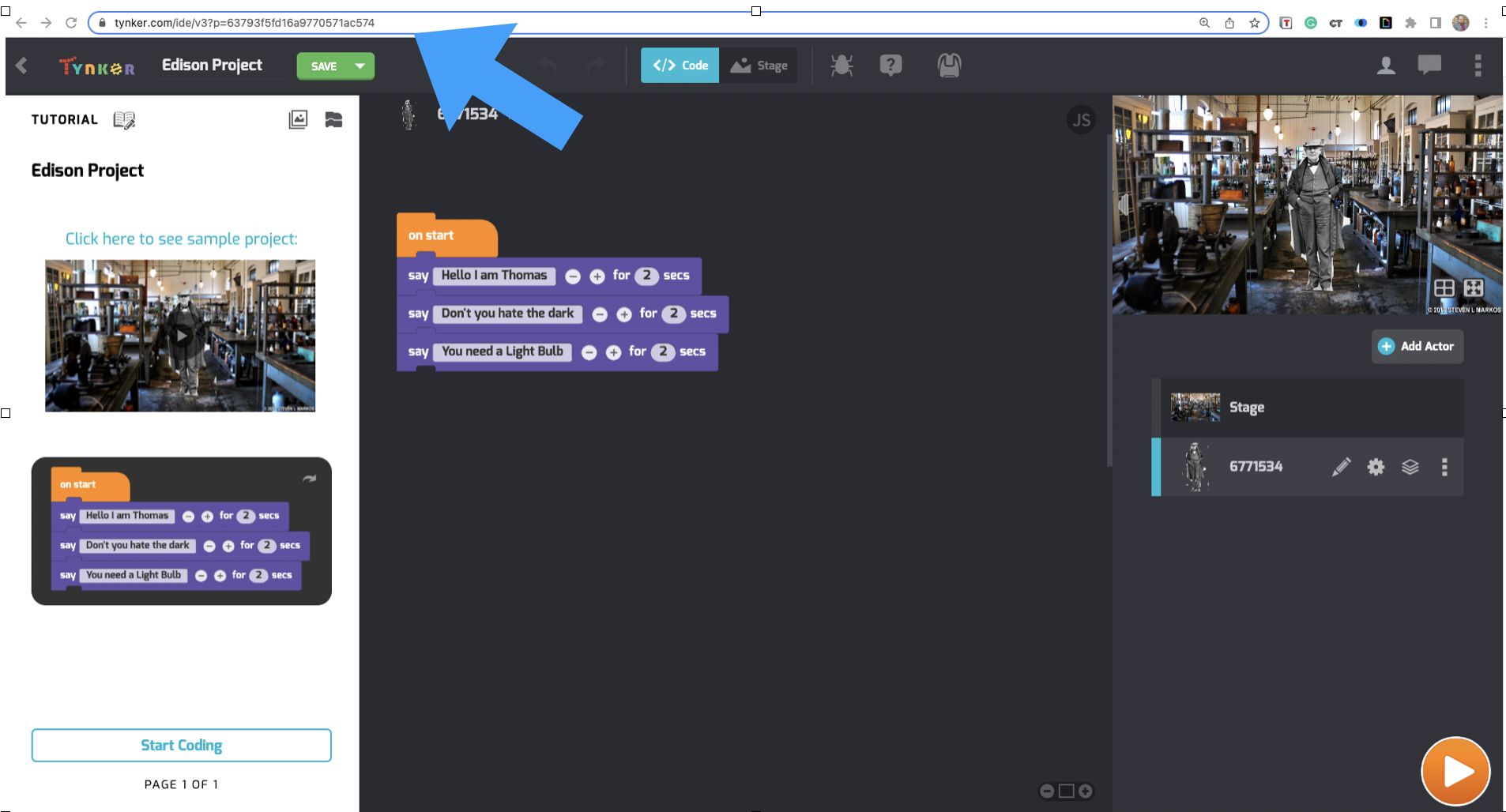Open the folder icon in tutorial panel

[333, 119]
